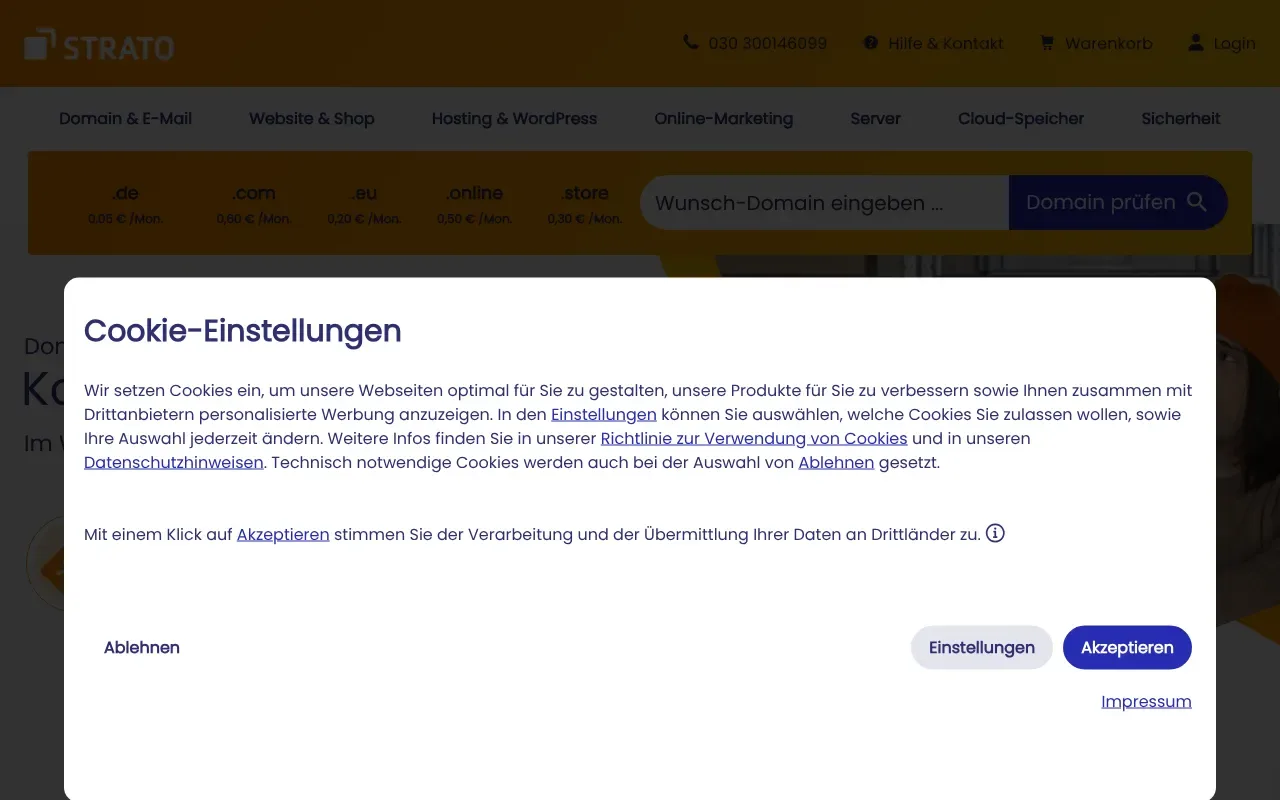This screenshot has width=1280, height=800.
Task: Open Hosting & WordPress menu
Action: click(514, 118)
